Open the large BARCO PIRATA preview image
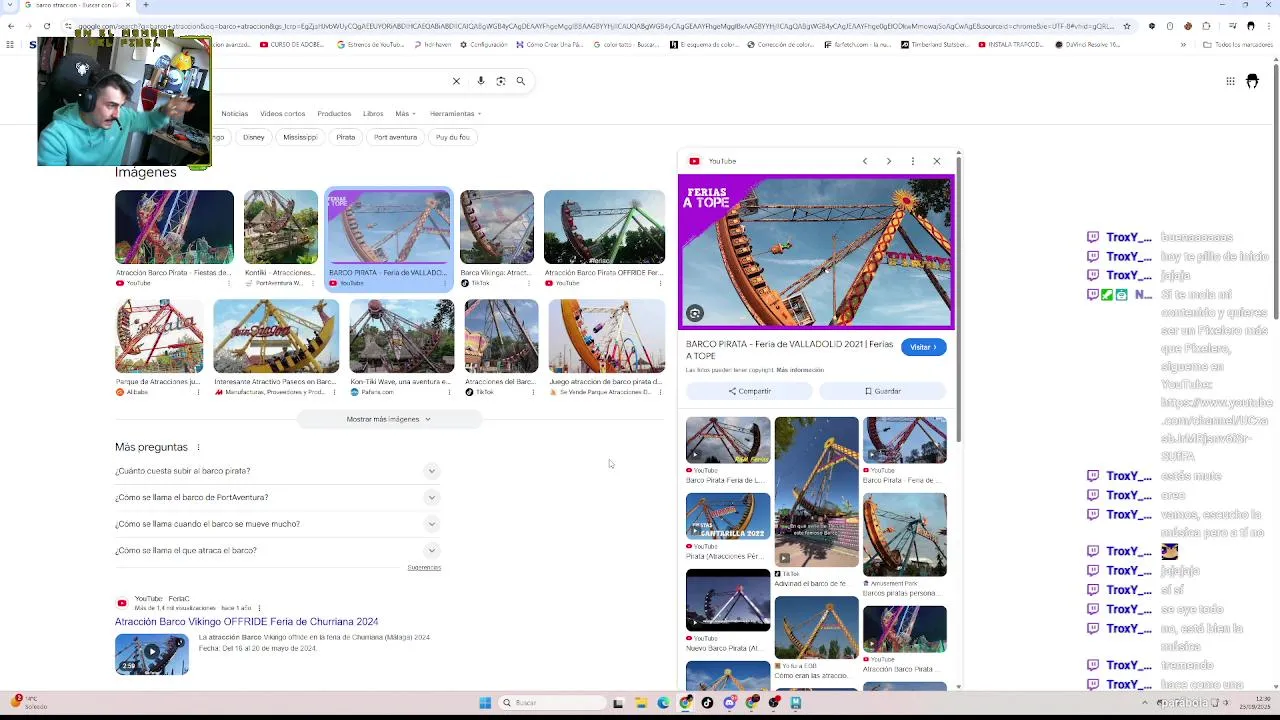This screenshot has height=720, width=1280. point(816,252)
